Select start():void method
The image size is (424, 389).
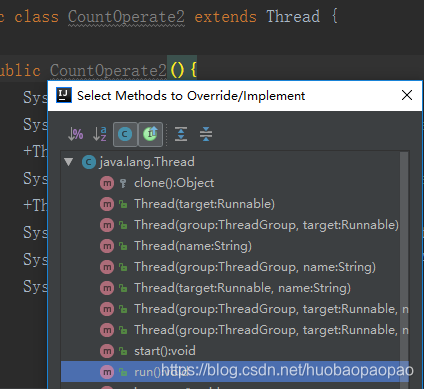165,351
